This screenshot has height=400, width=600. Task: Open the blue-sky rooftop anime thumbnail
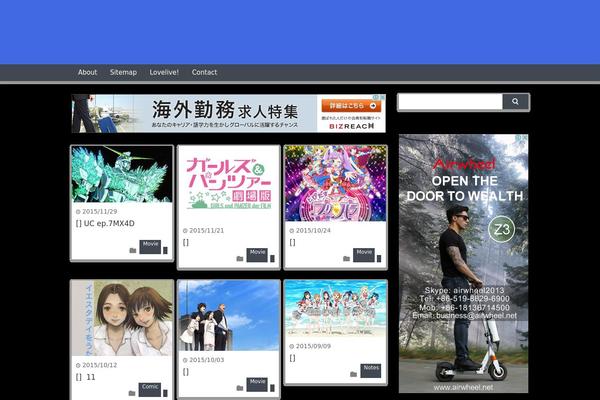[x=228, y=316]
